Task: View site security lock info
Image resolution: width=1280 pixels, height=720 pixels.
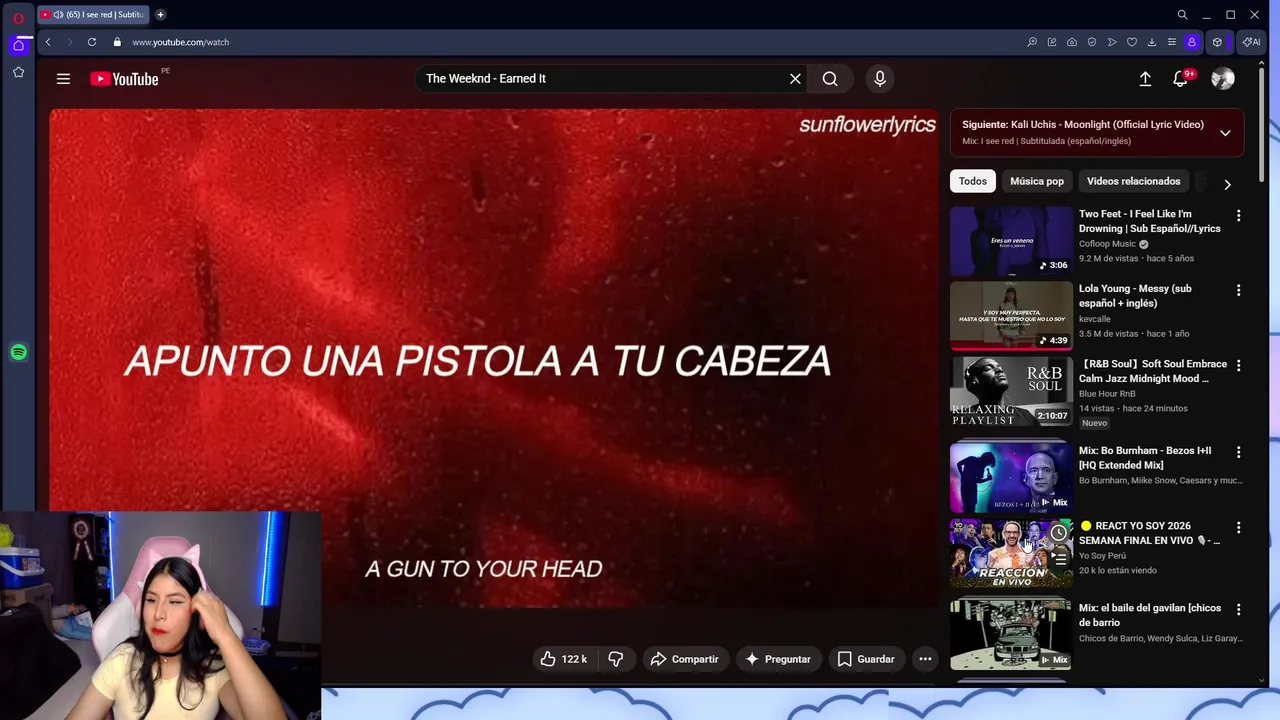Action: tap(117, 42)
